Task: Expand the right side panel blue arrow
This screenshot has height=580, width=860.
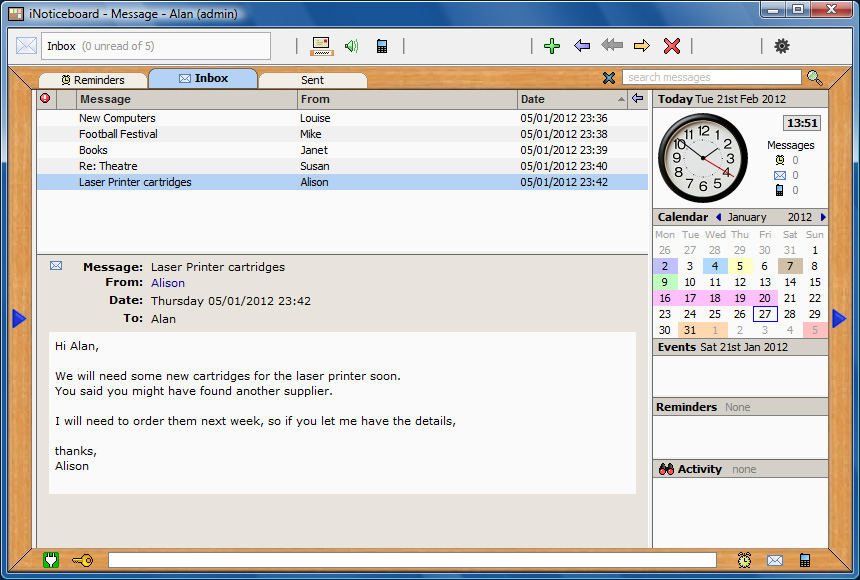Action: click(839, 318)
